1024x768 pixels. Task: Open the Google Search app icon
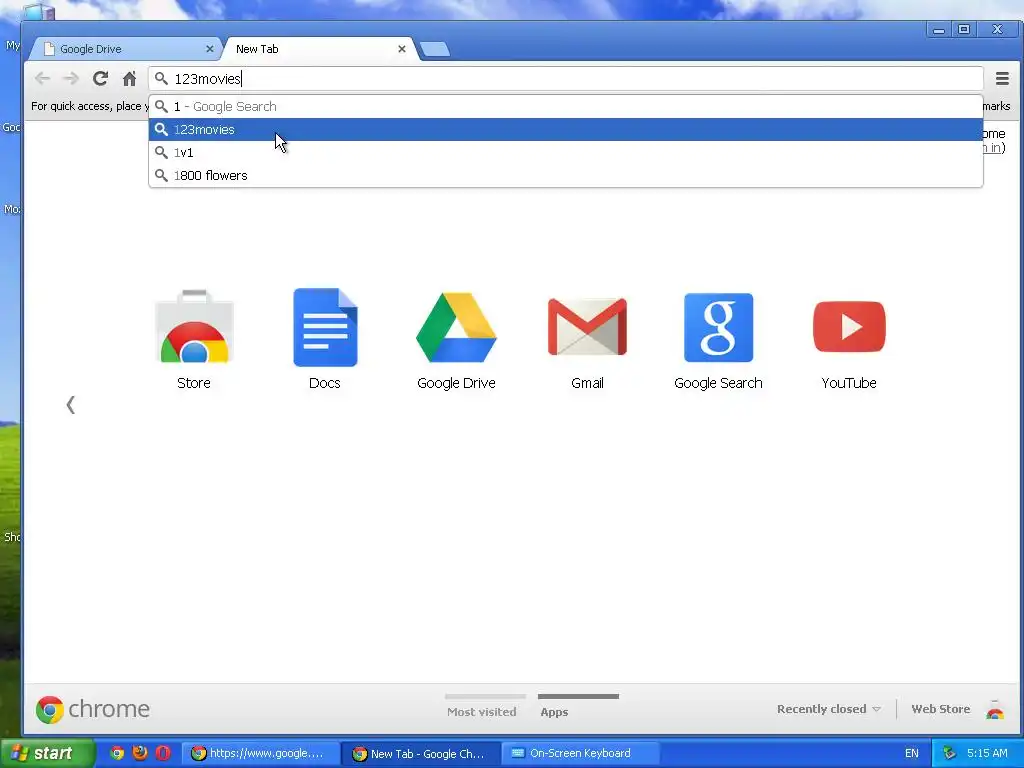pyautogui.click(x=718, y=327)
